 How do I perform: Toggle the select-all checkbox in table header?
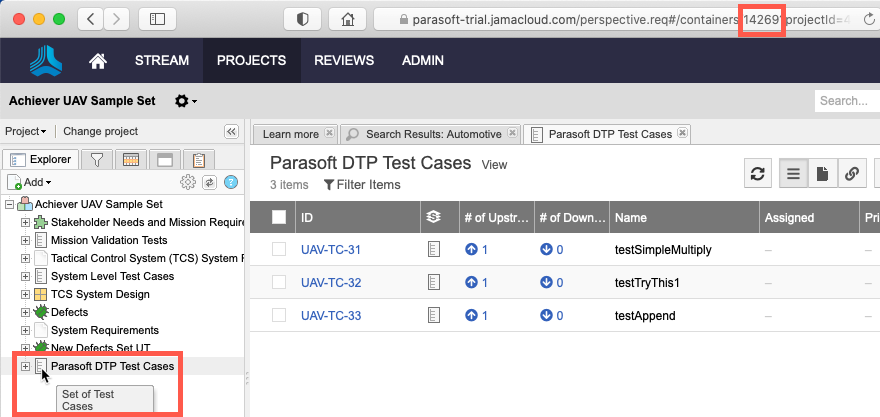click(279, 217)
